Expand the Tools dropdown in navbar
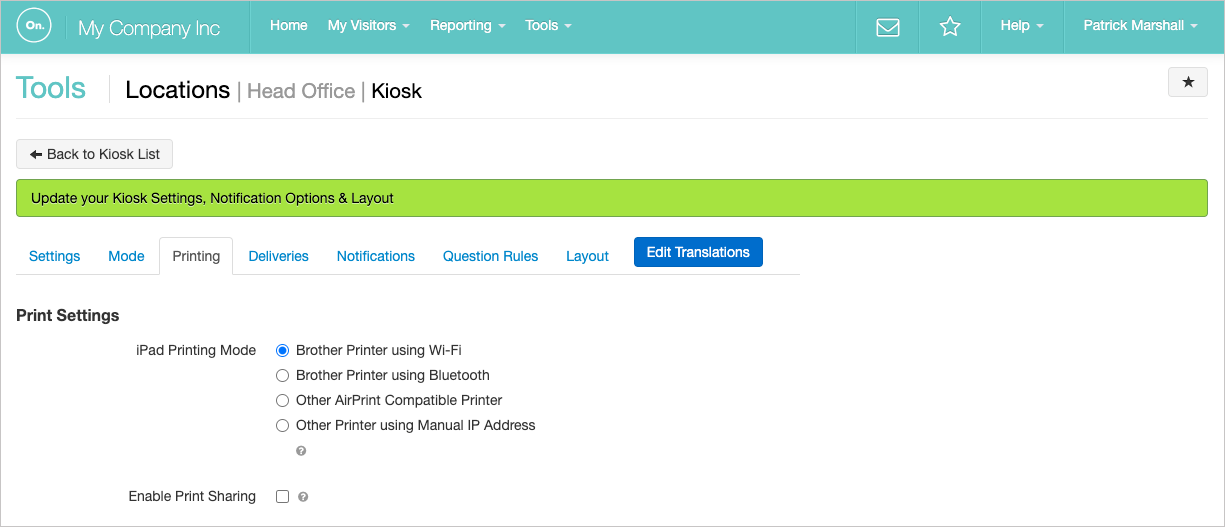The height and width of the screenshot is (527, 1225). [548, 26]
